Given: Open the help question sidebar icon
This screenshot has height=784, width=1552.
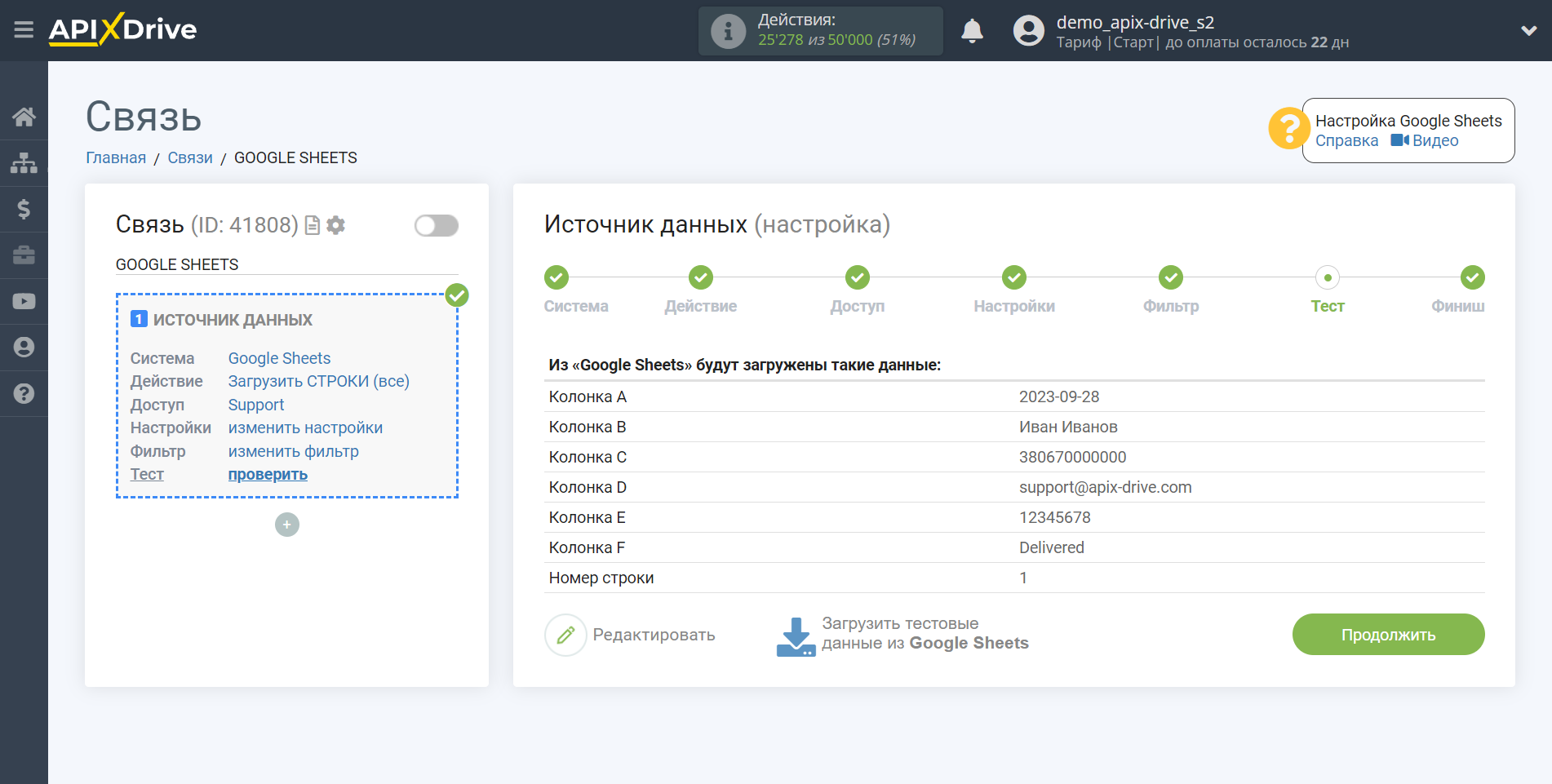Looking at the screenshot, I should [x=24, y=393].
